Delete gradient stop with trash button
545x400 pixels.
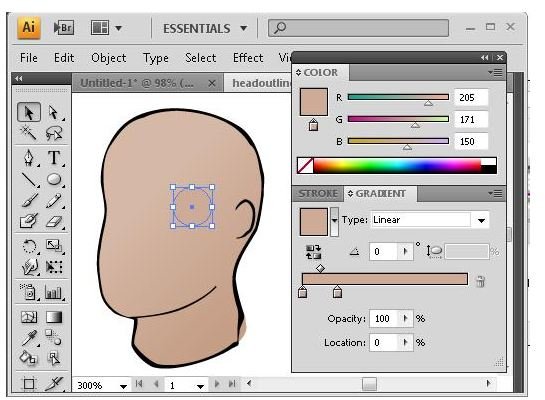[x=480, y=281]
